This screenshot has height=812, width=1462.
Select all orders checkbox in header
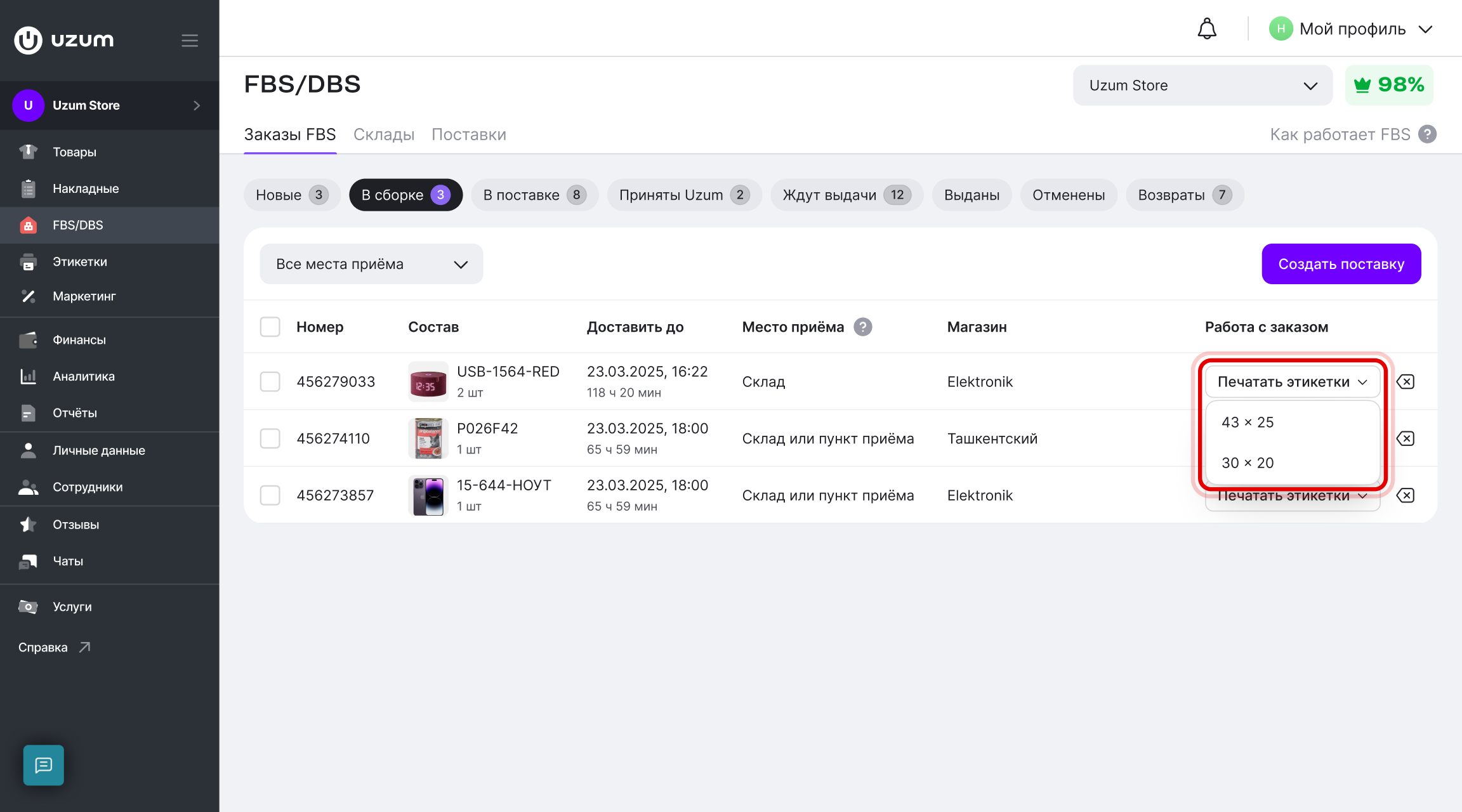(270, 327)
